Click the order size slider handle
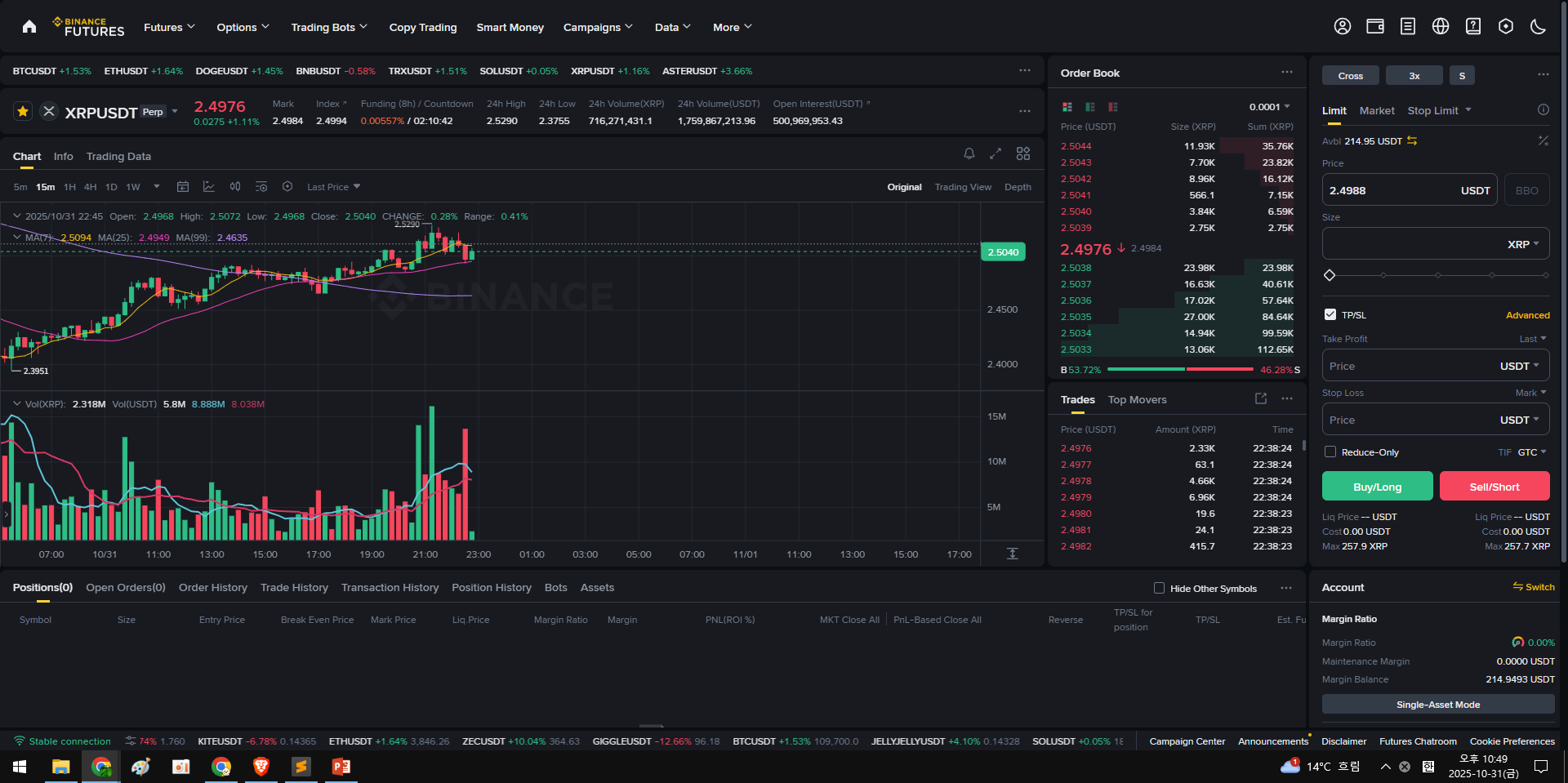The image size is (1568, 783). tap(1330, 275)
